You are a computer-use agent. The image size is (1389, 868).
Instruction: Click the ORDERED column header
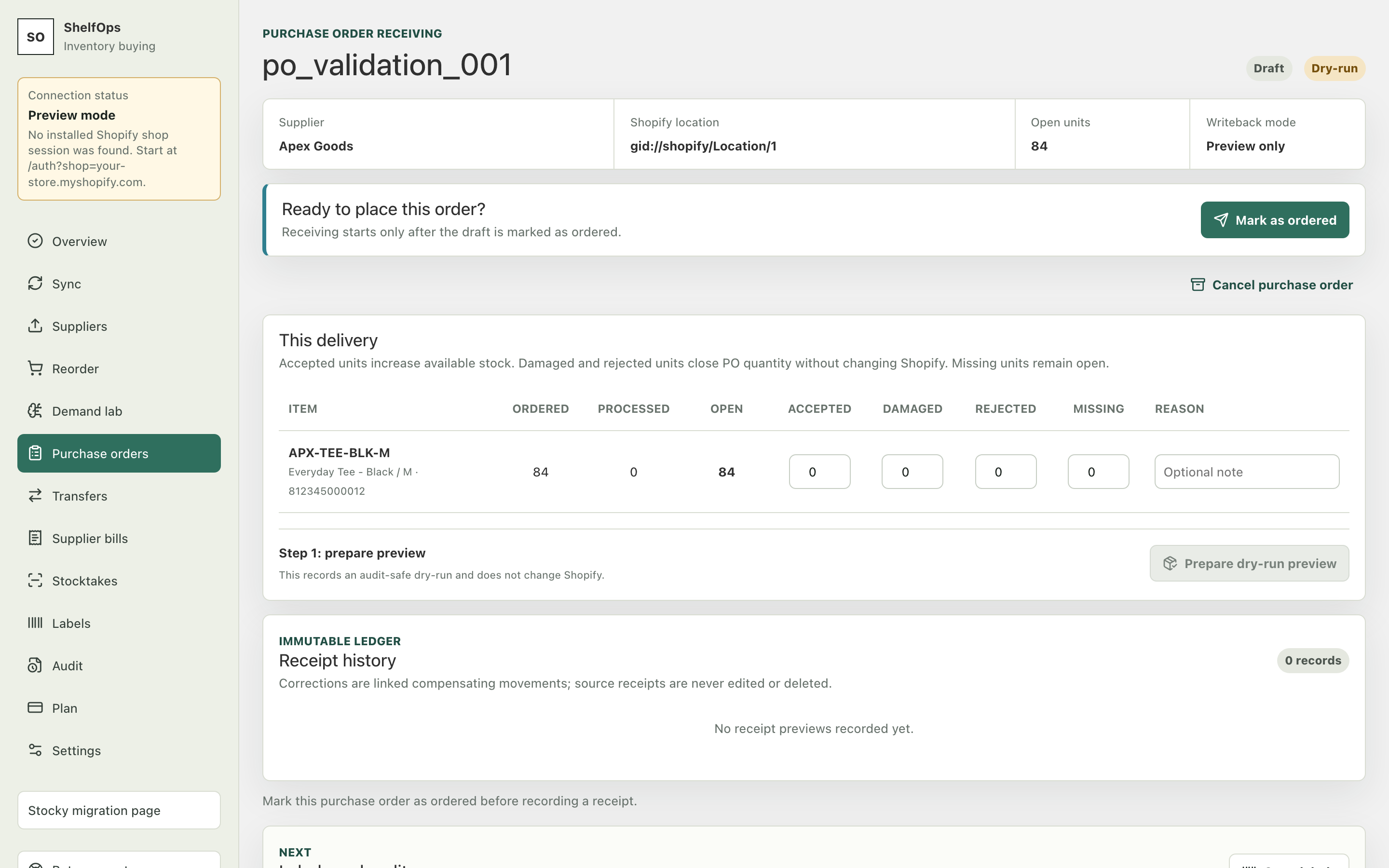tap(540, 409)
